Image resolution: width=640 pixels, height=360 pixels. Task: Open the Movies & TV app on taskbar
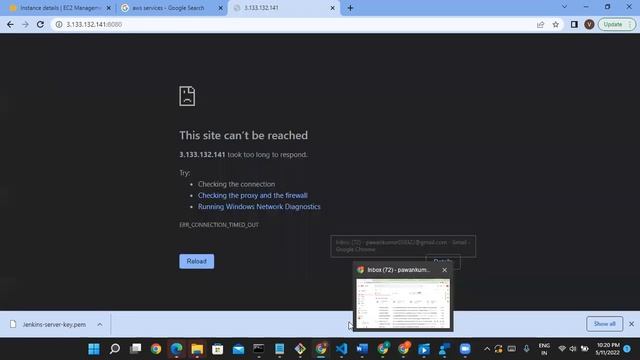tap(424, 349)
